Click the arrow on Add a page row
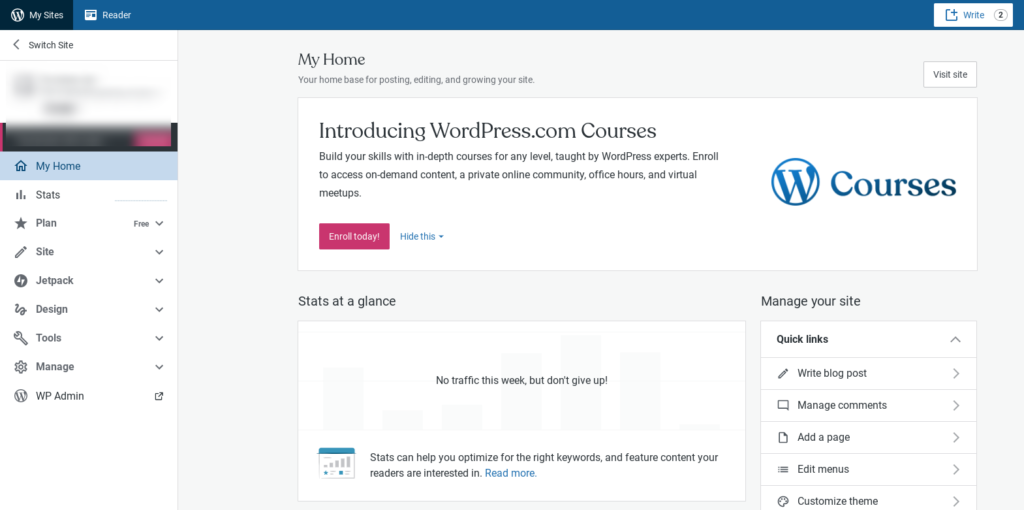The image size is (1024, 510). [x=956, y=438]
